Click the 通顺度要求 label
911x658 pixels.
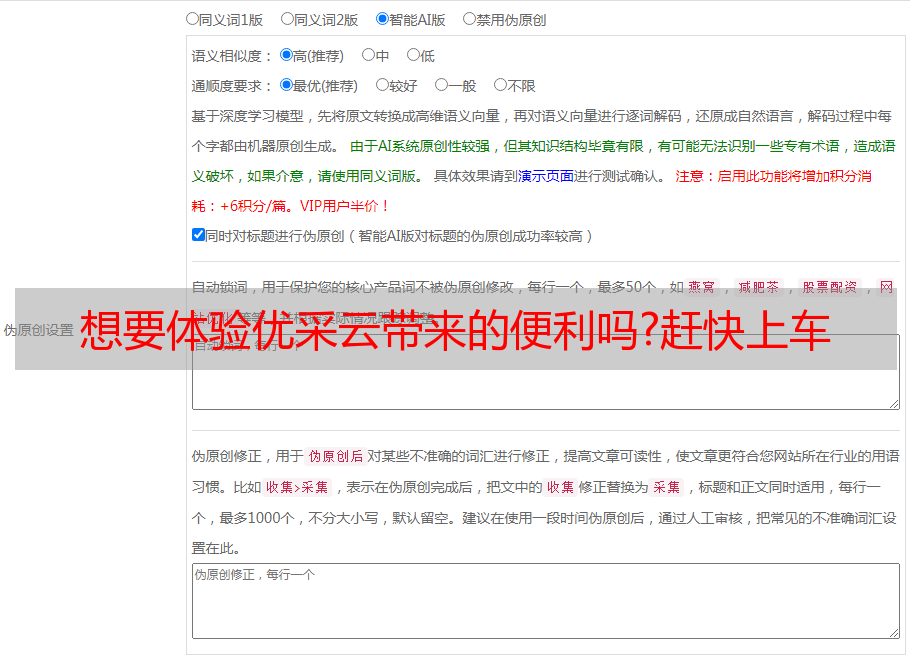232,86
